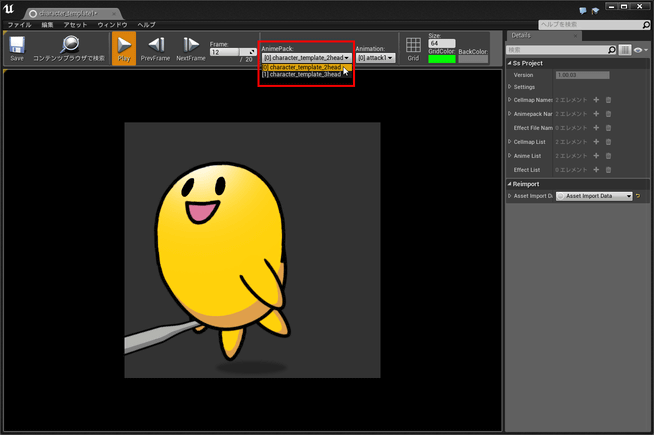Click the Frame number input field
Viewport: 654px width, 435px height.
tap(224, 52)
